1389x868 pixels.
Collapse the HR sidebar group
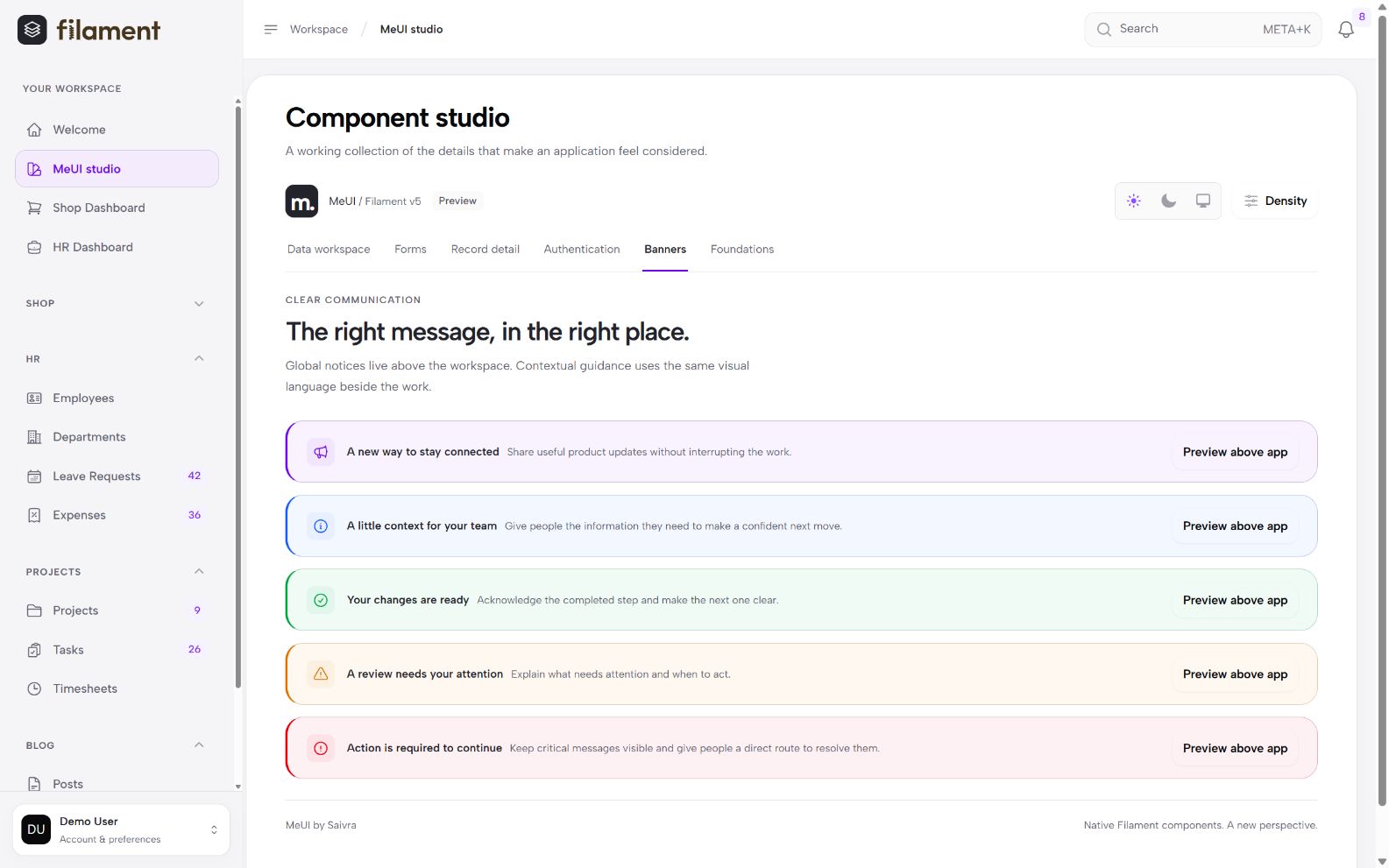point(116,359)
